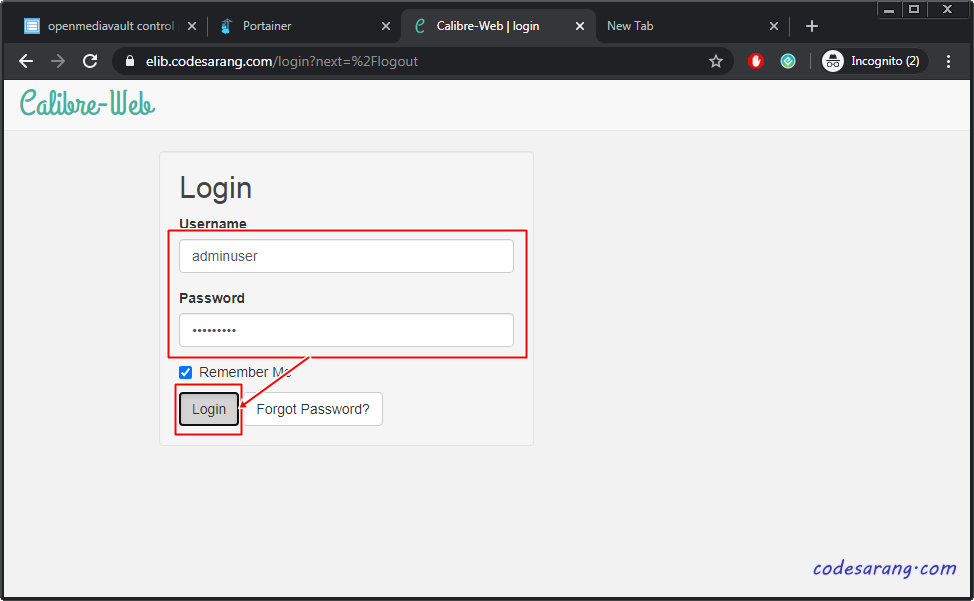Reload the Calibre-Web login page
The height and width of the screenshot is (601, 974).
tap(90, 61)
